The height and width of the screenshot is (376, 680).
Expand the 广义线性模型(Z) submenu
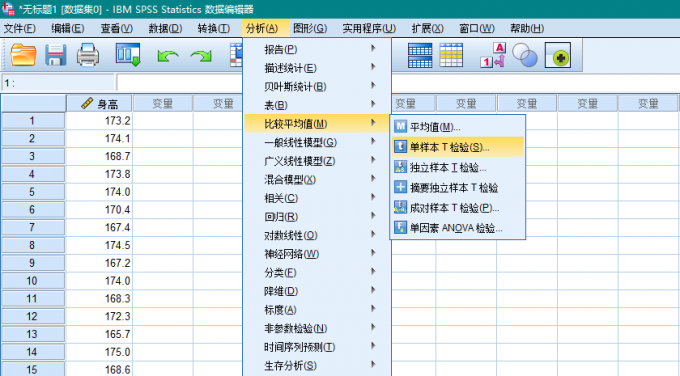(317, 161)
